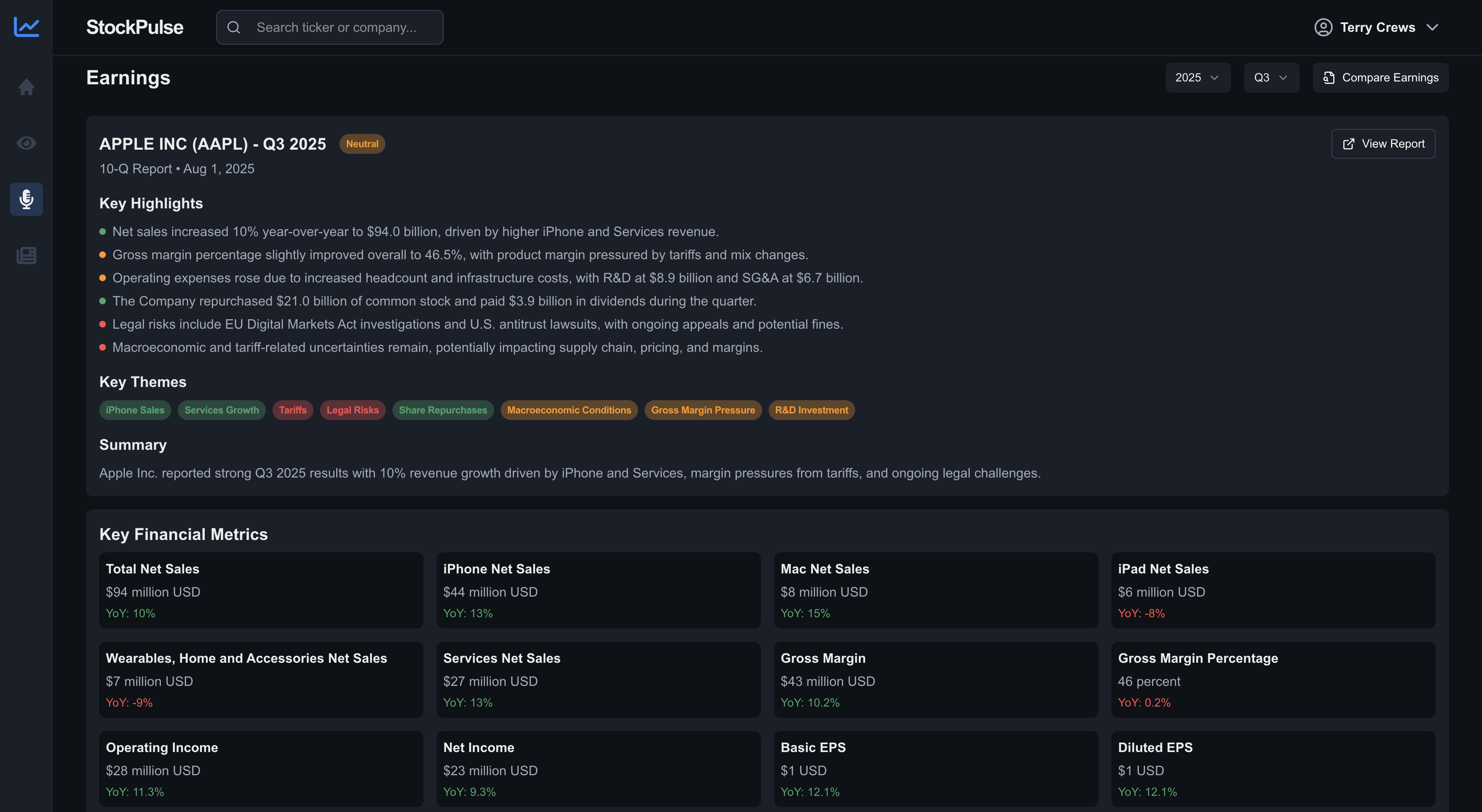
Task: Click the user profile avatar icon
Action: (1323, 28)
